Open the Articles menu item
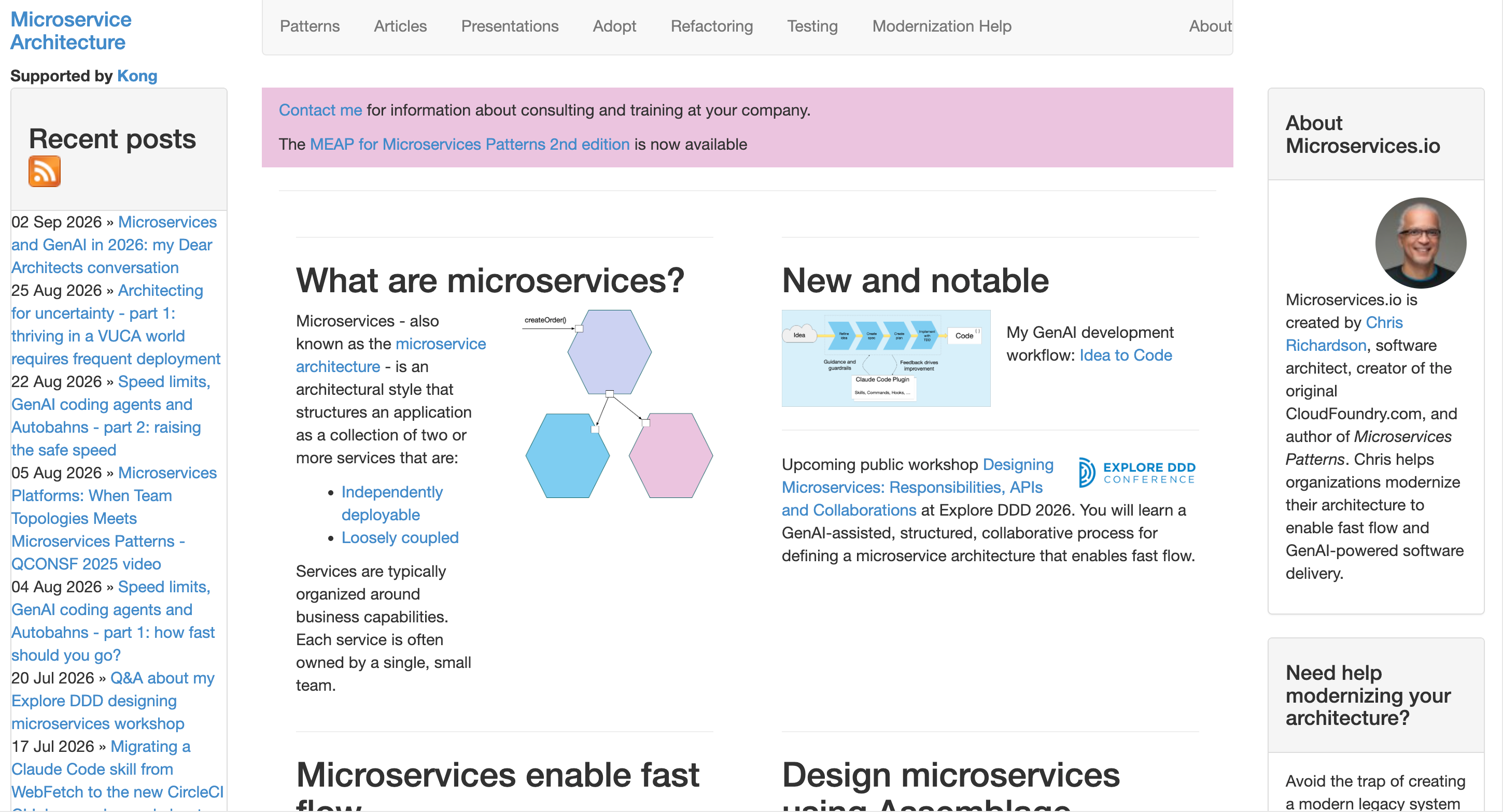1503x812 pixels. point(400,26)
